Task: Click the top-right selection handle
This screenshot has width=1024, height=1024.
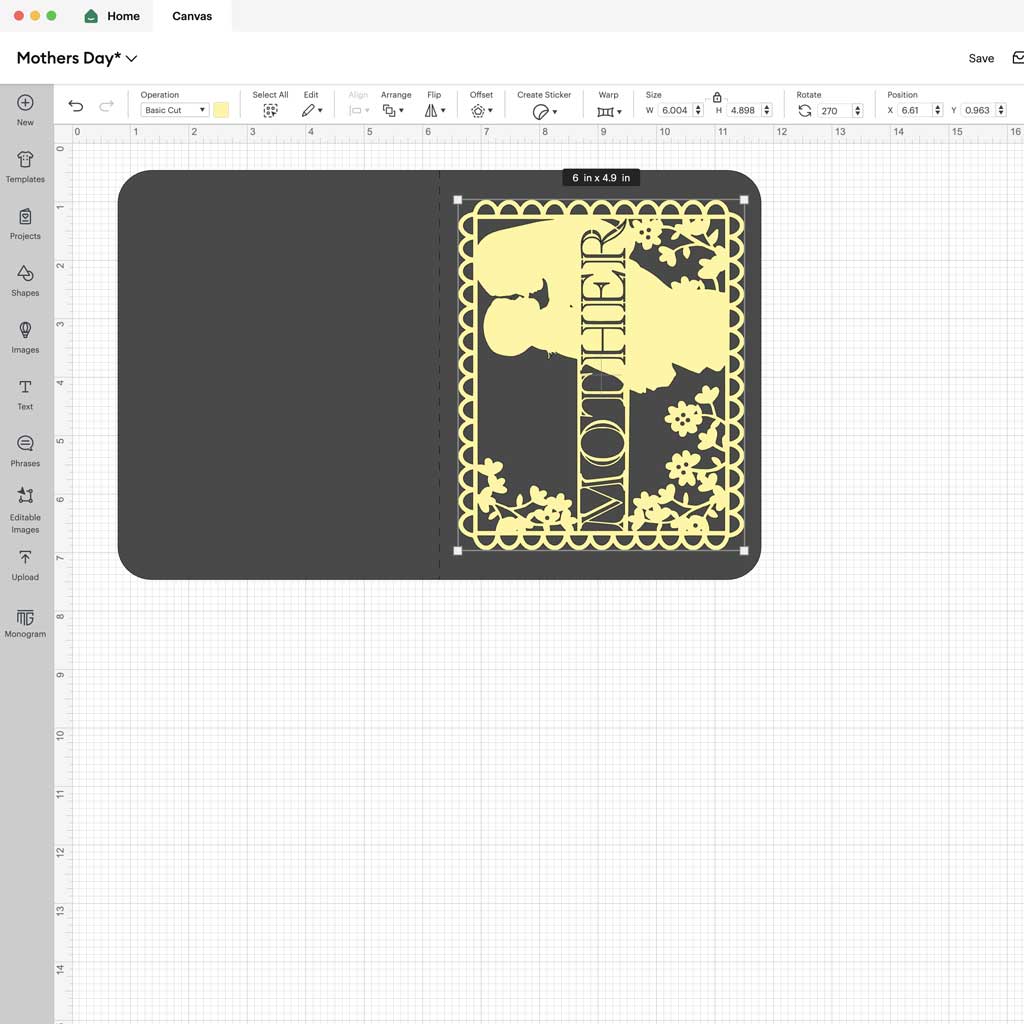Action: pyautogui.click(x=744, y=200)
